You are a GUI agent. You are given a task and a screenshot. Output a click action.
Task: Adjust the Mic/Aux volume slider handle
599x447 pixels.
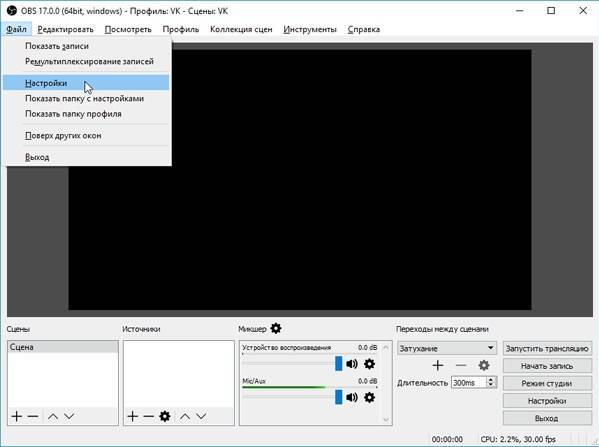click(x=338, y=397)
